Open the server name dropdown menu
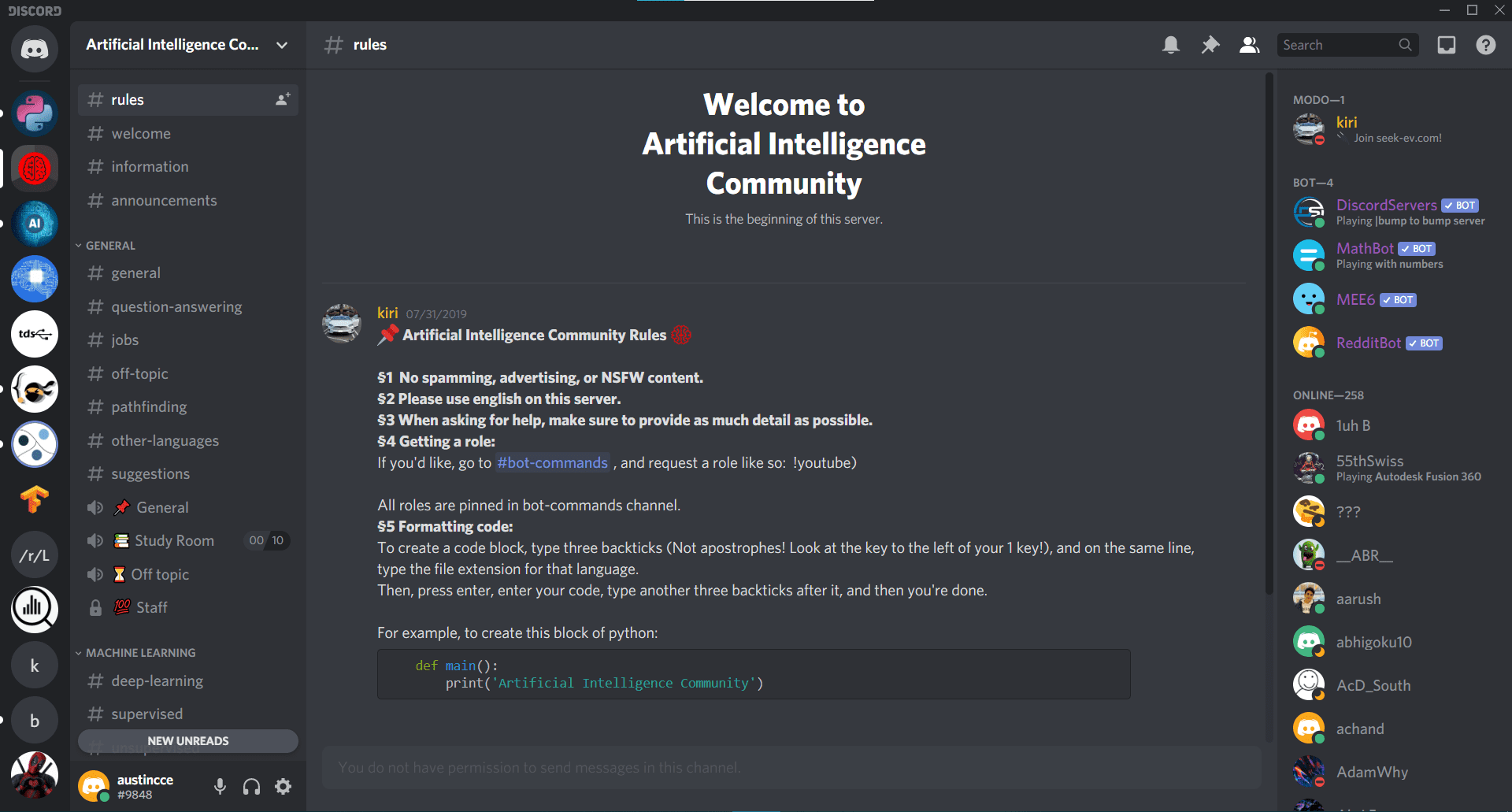 [x=187, y=45]
